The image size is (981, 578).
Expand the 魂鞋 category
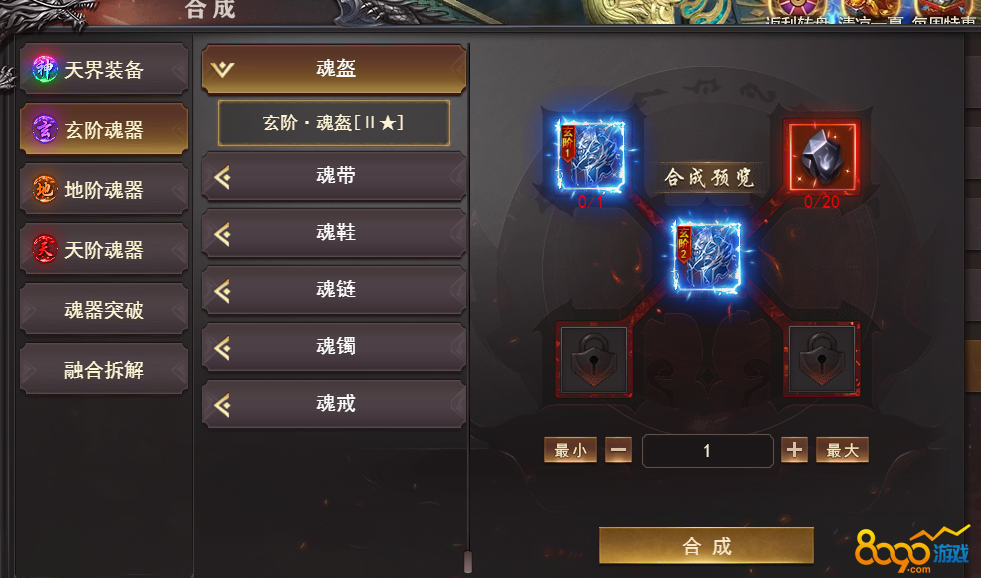(333, 233)
